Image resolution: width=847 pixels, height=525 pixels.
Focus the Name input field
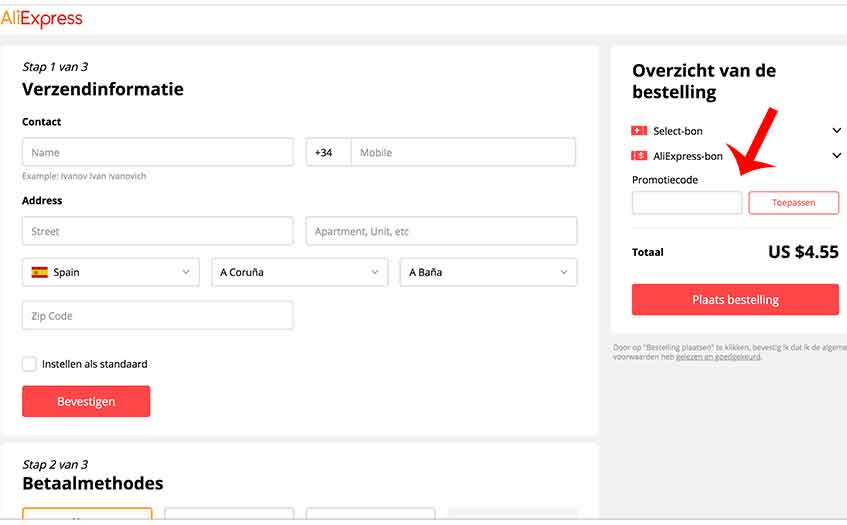pos(158,152)
